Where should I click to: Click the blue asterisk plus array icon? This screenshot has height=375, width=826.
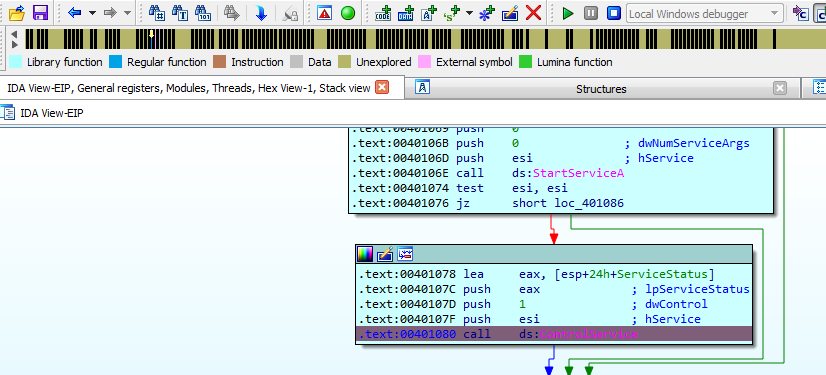[487, 13]
